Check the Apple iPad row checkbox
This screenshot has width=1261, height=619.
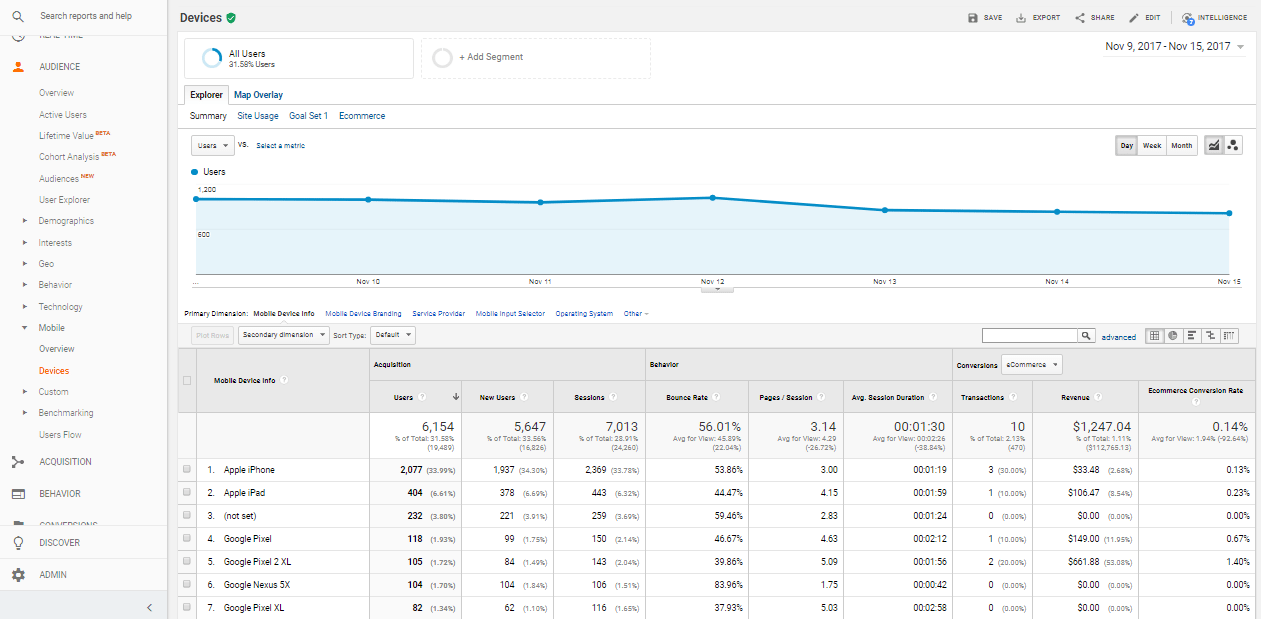187,493
